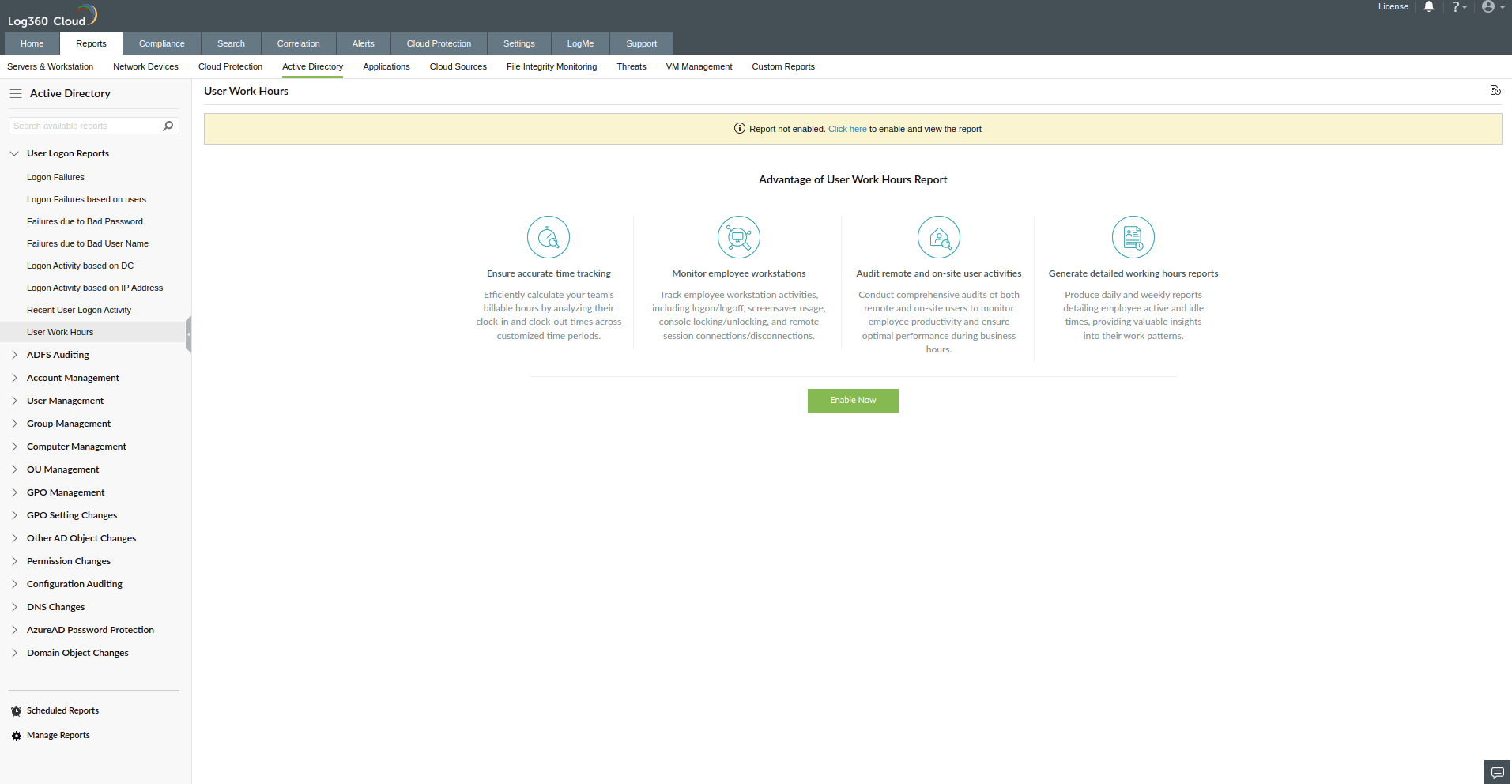Open the schedule report icon above the banner

(x=1495, y=90)
